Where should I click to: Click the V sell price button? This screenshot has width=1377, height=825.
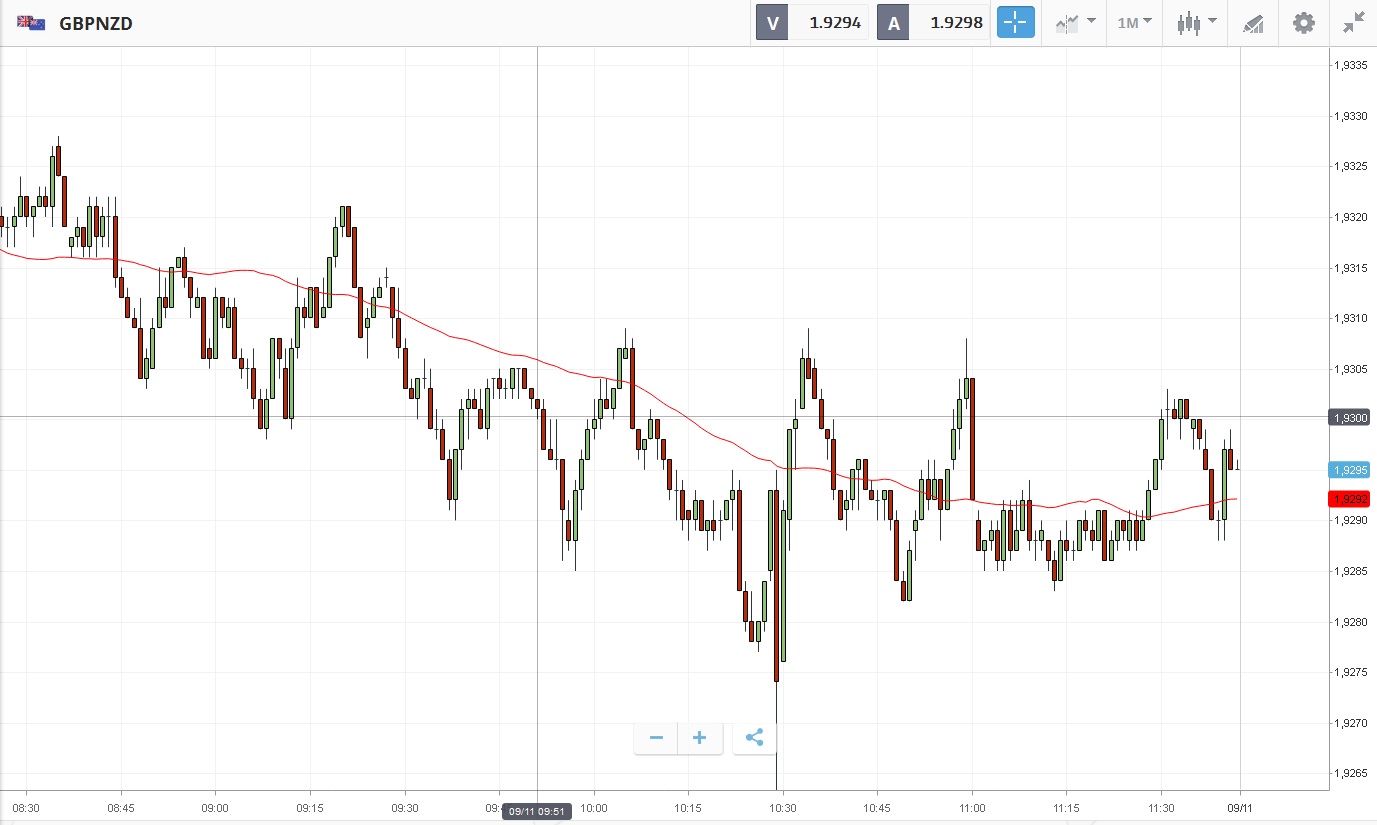point(772,22)
